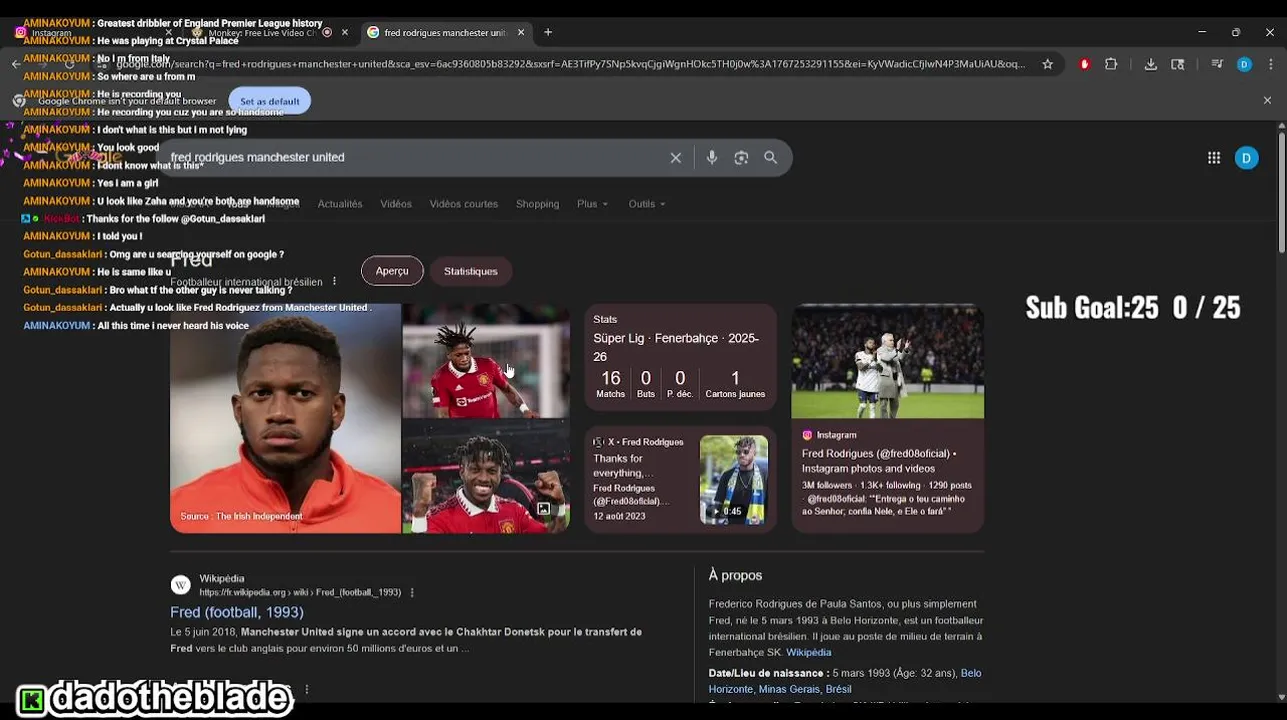Open a new browser tab

548,32
